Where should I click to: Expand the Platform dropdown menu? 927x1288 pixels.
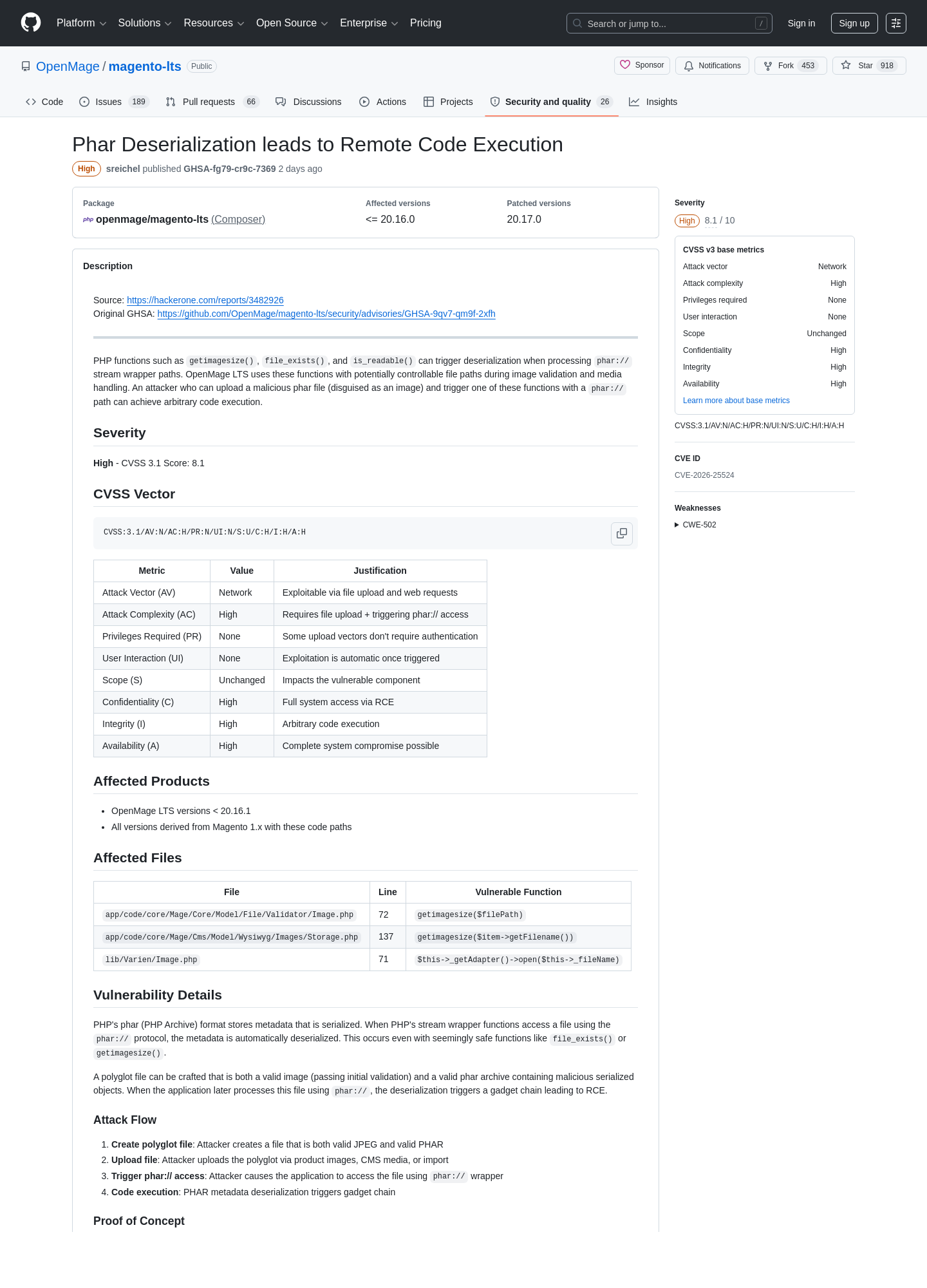pos(81,23)
